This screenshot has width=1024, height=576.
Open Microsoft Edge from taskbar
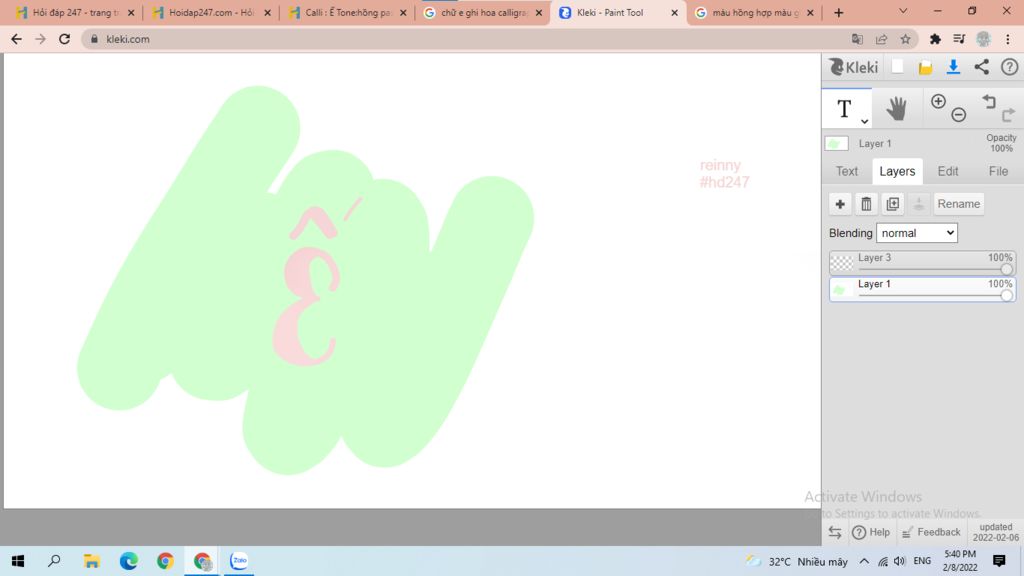[129, 561]
